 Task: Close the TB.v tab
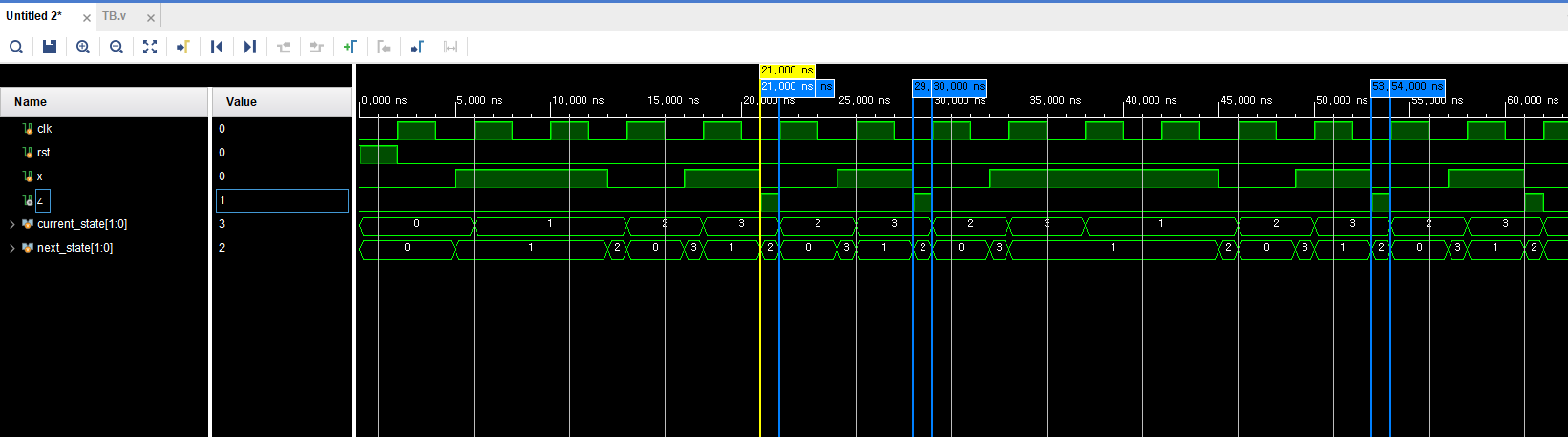(151, 18)
